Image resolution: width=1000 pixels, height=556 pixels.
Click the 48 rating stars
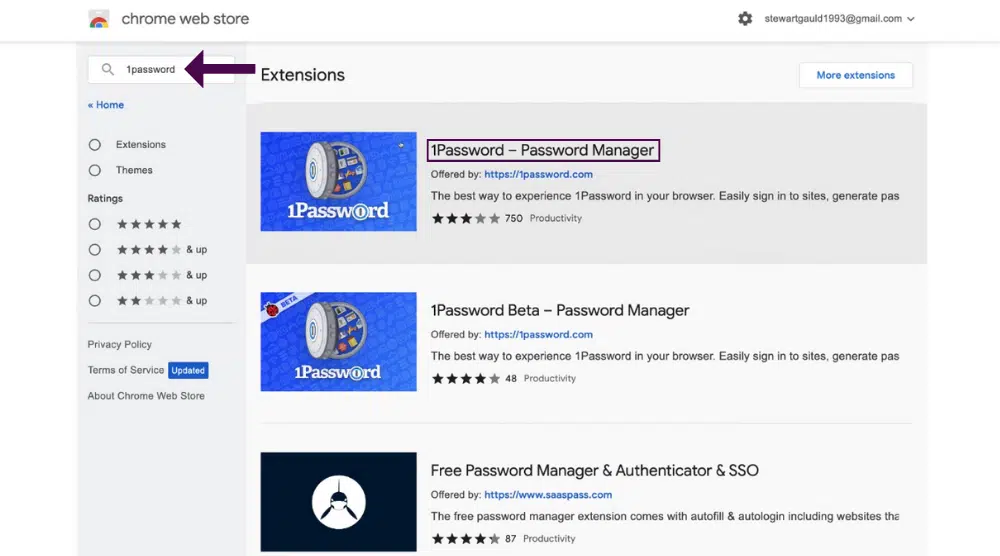(x=466, y=379)
